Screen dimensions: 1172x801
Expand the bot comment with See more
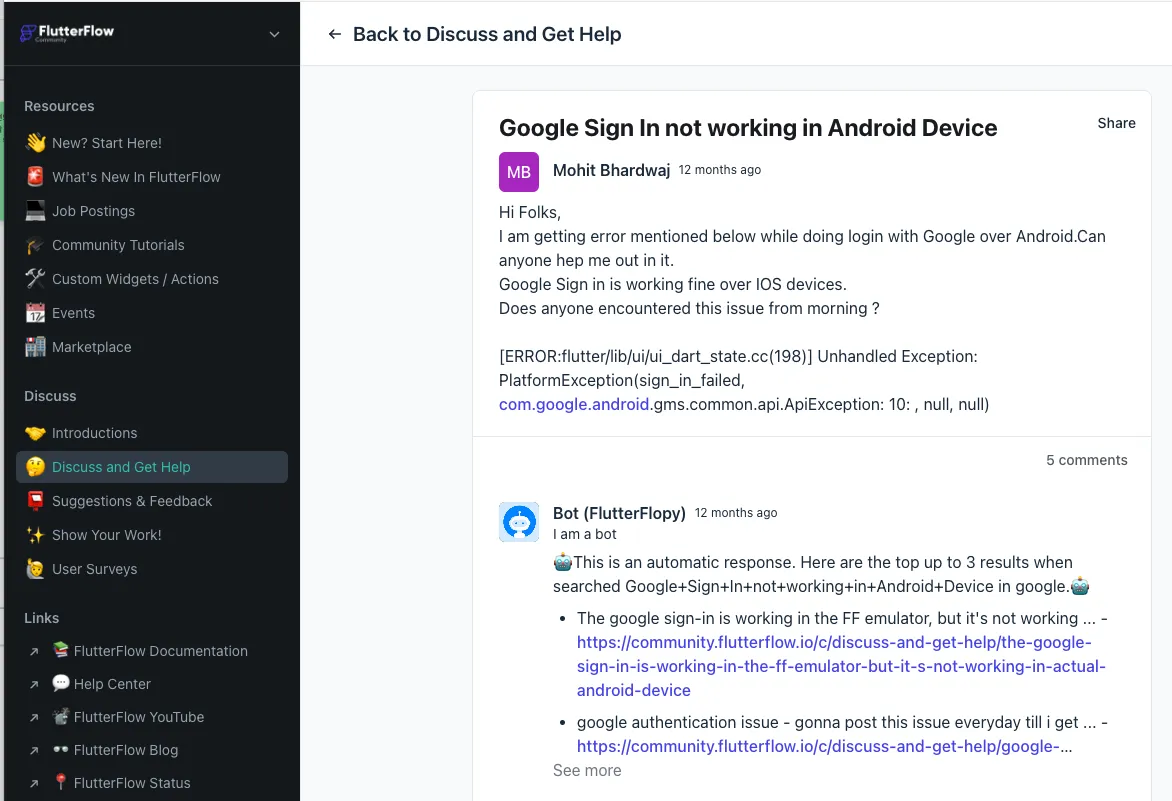coord(587,770)
